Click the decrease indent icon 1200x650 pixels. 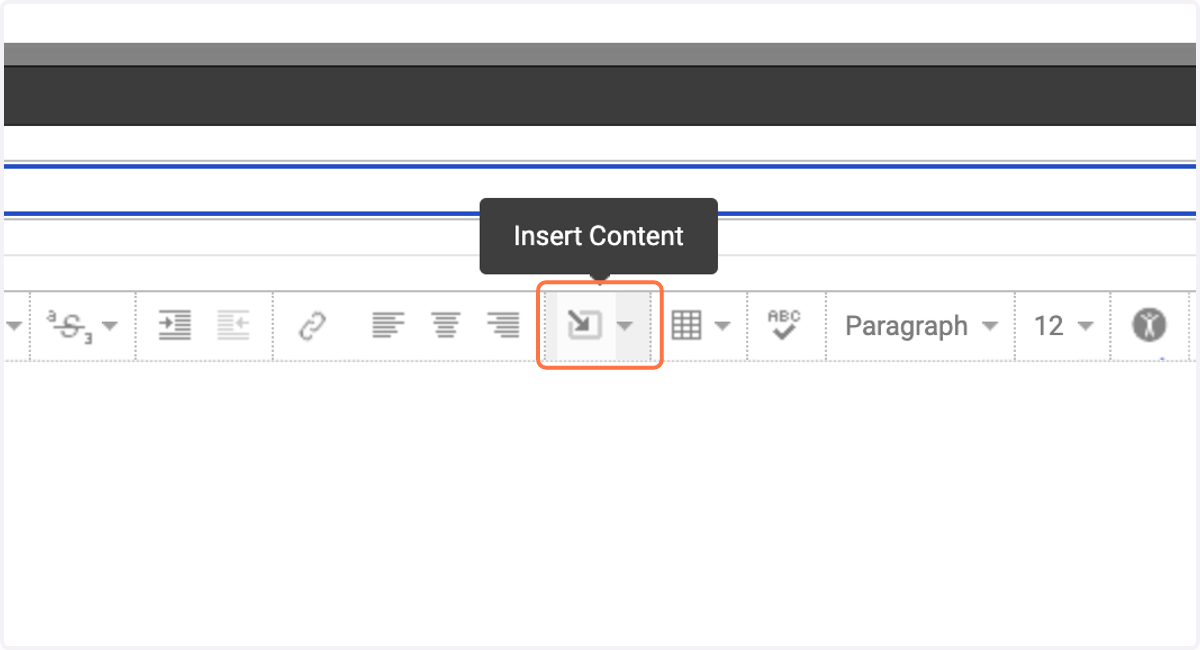click(x=234, y=325)
